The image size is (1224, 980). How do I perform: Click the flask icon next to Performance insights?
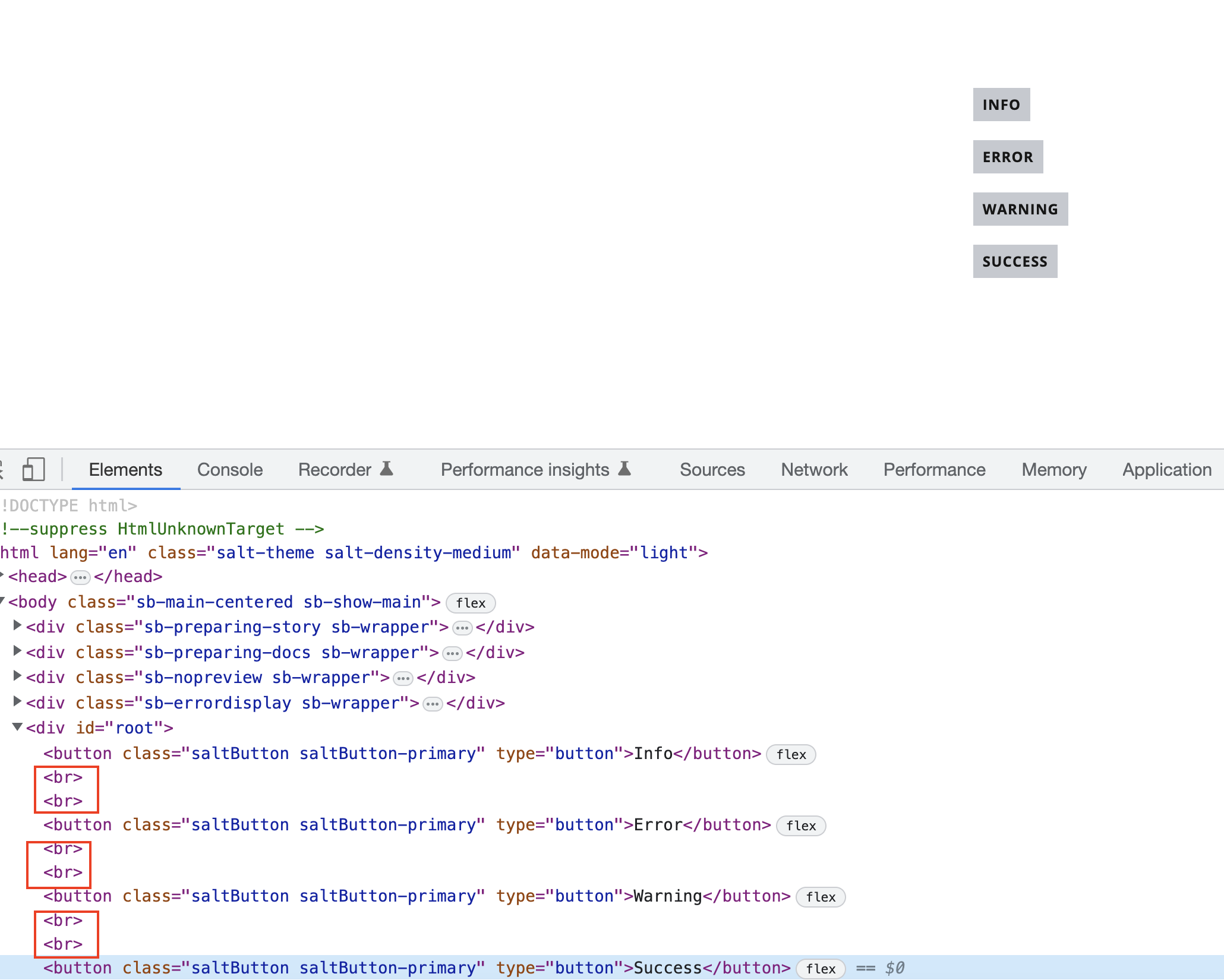(624, 469)
